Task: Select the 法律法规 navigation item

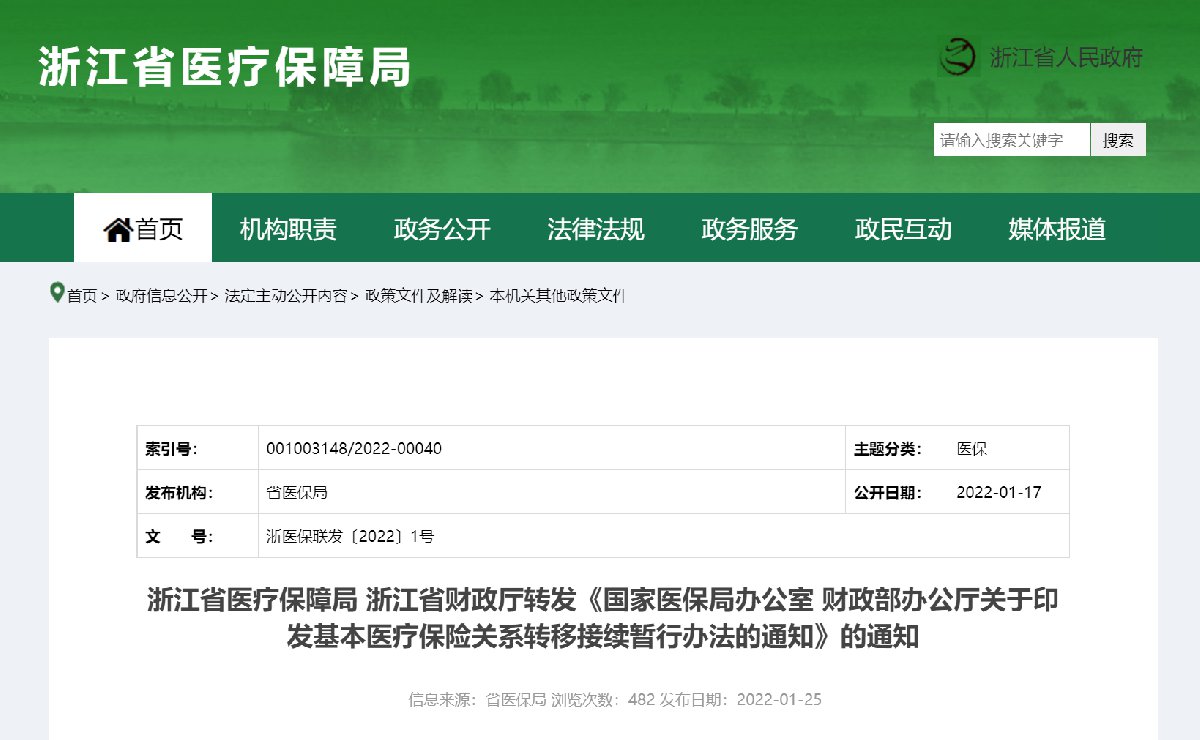Action: coord(596,229)
